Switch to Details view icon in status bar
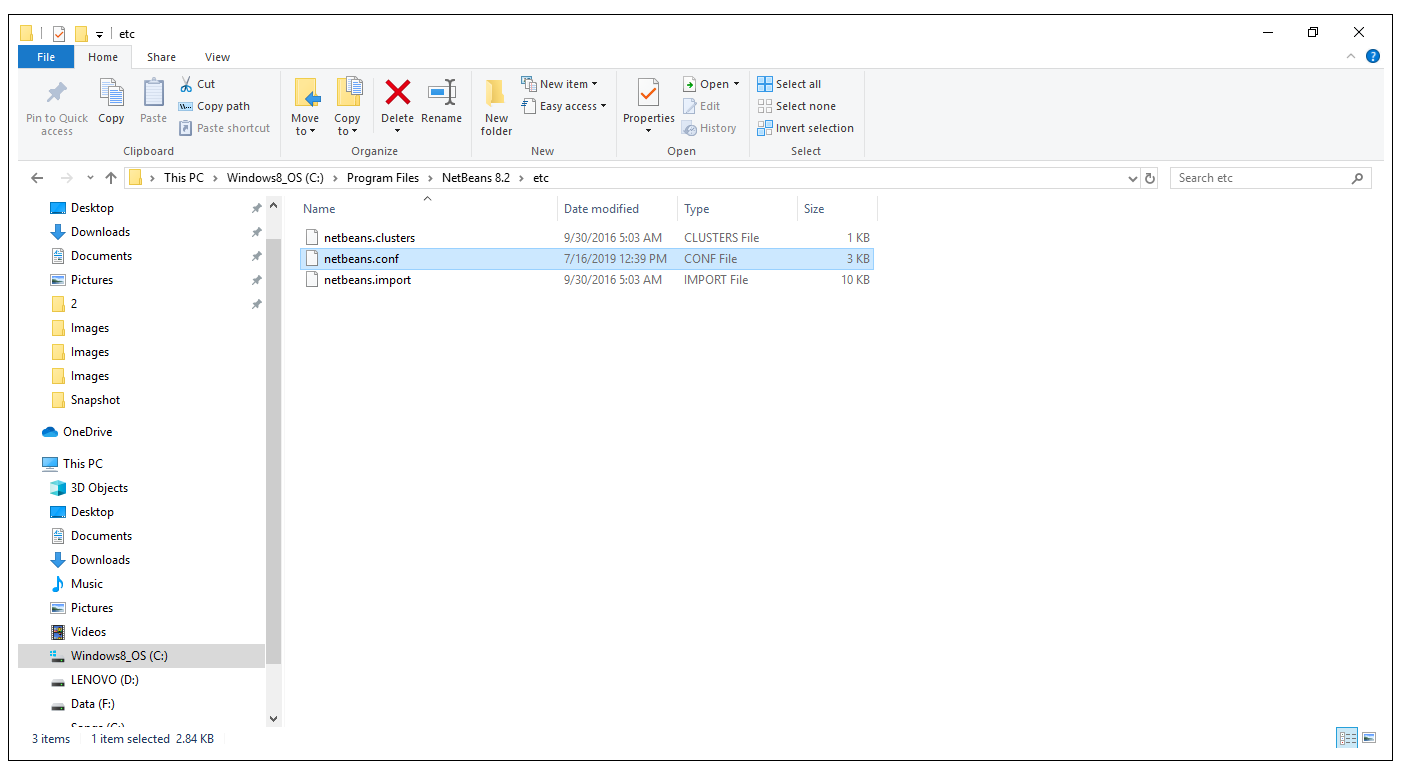 (1347, 738)
